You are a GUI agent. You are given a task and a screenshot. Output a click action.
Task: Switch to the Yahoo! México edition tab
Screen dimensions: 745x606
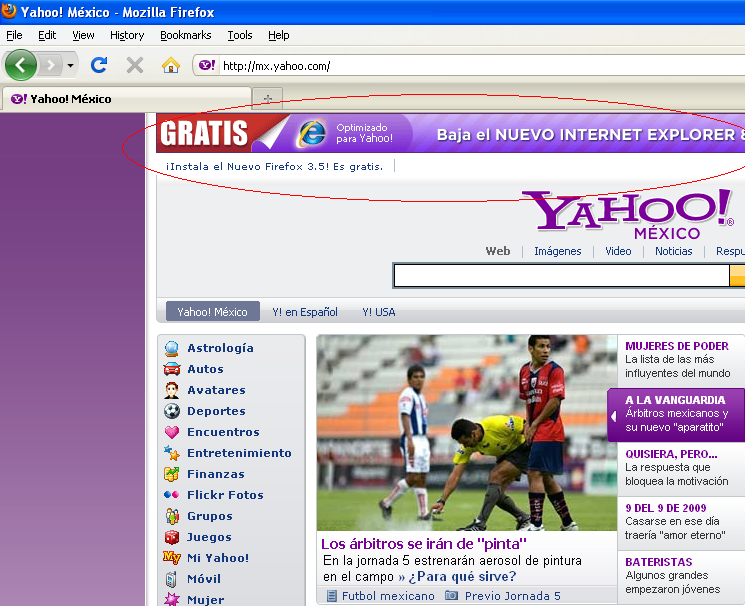point(212,312)
